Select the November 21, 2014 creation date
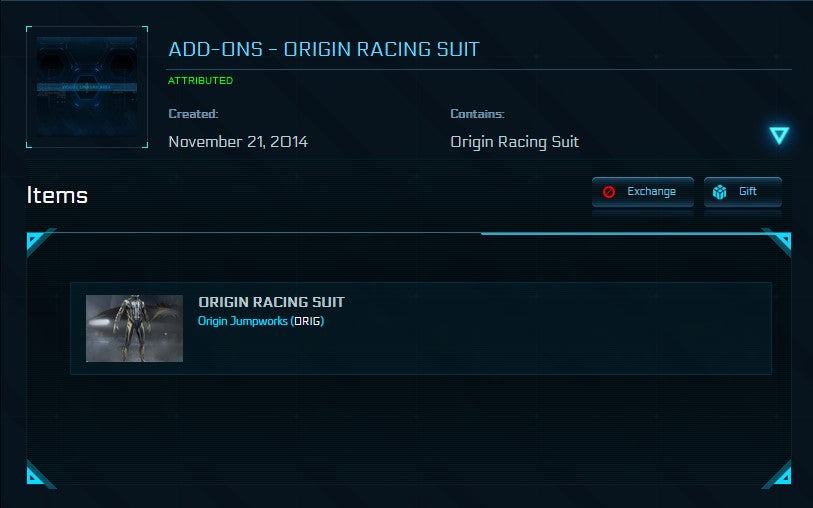Image resolution: width=813 pixels, height=508 pixels. point(238,142)
